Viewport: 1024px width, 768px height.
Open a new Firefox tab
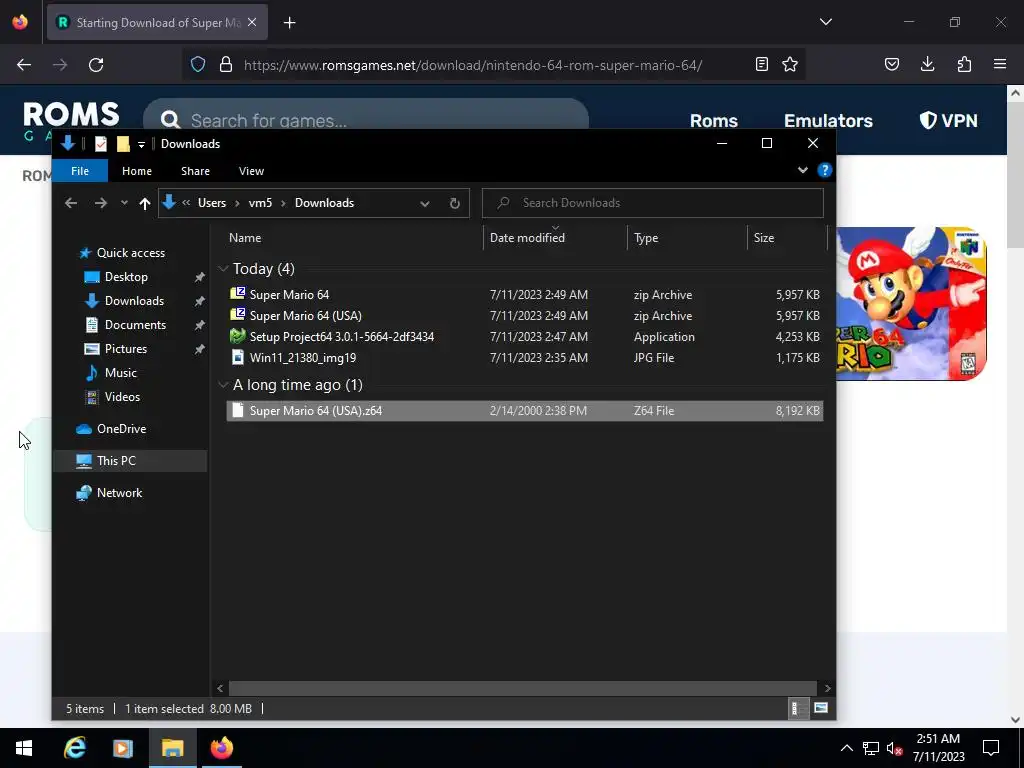[289, 23]
